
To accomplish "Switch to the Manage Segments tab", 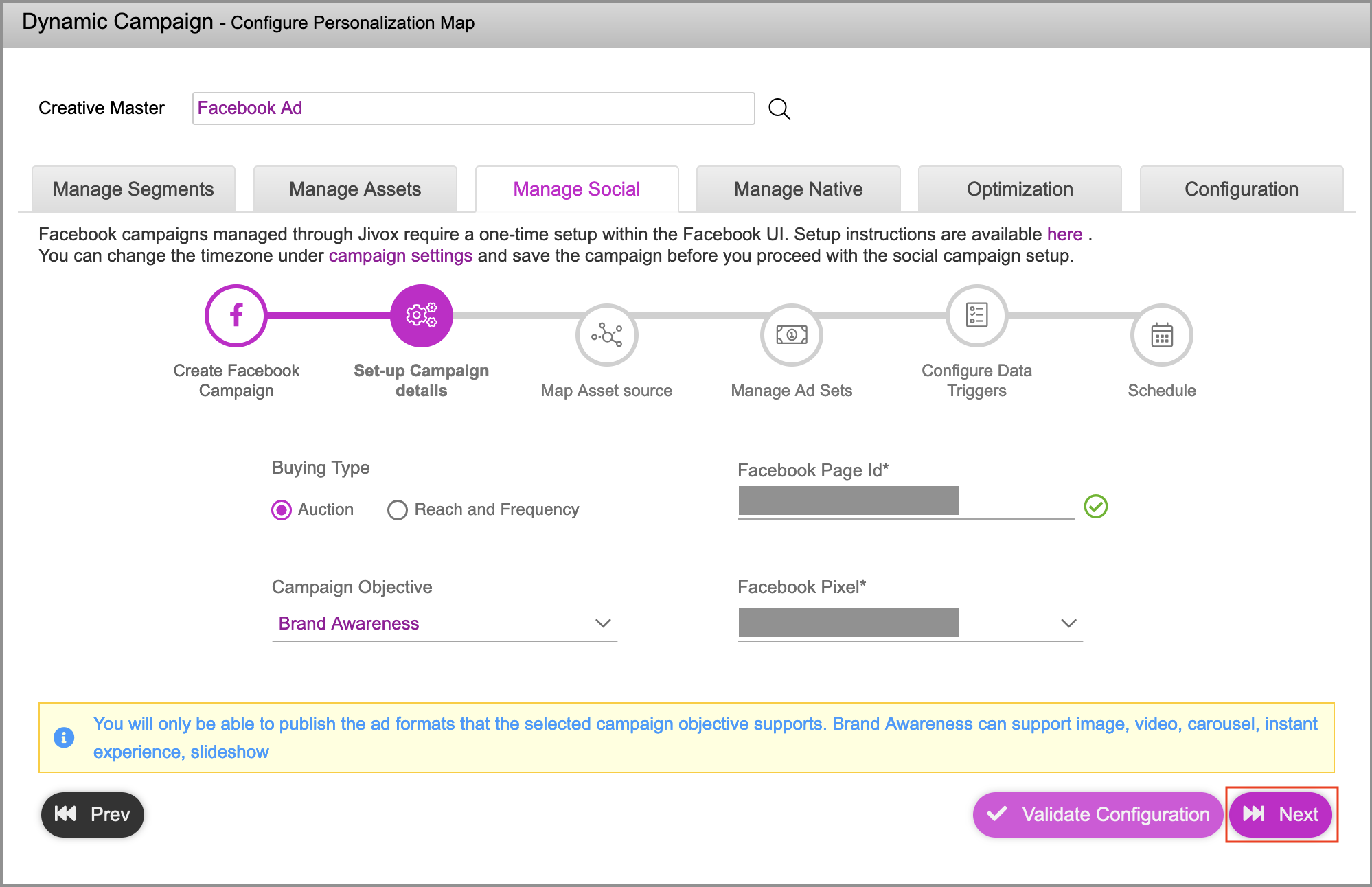I will pos(133,189).
